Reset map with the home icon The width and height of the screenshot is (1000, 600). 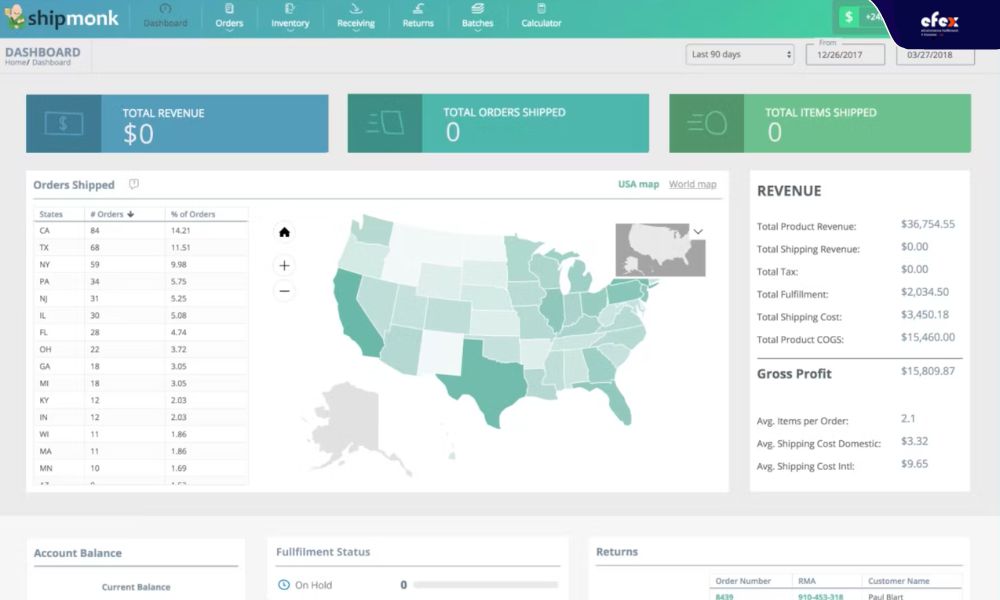(x=284, y=232)
